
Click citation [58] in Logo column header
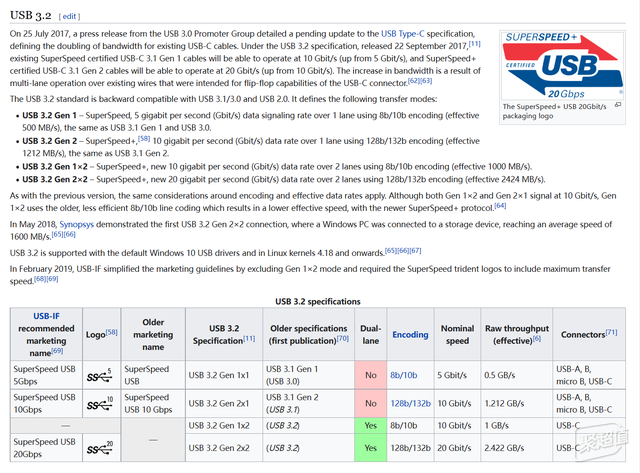pyautogui.click(x=111, y=332)
